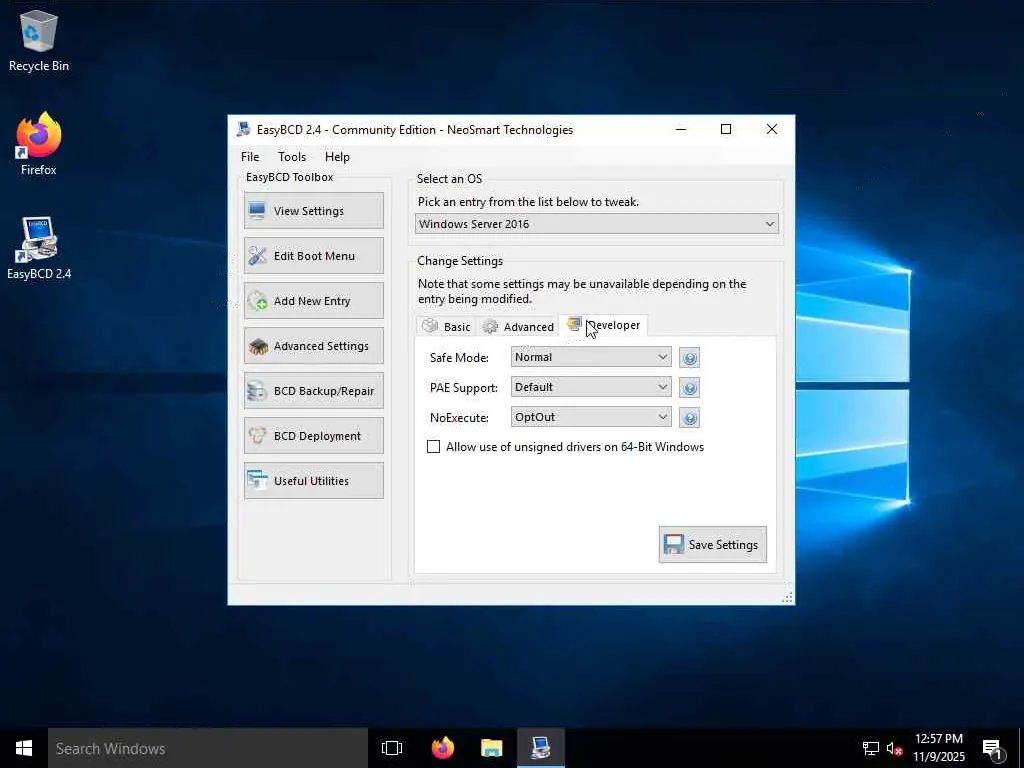Save Settings with the floppy disk button
This screenshot has height=768, width=1024.
point(712,545)
